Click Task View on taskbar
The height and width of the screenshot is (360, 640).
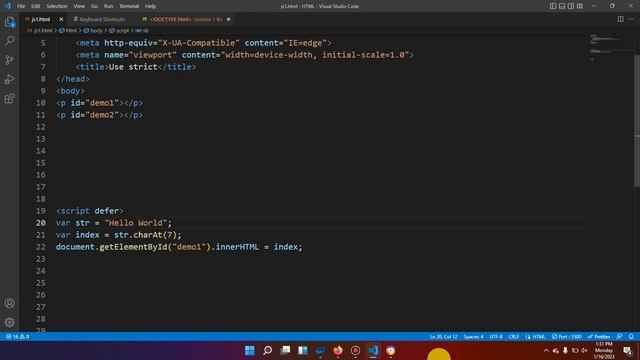(x=285, y=350)
